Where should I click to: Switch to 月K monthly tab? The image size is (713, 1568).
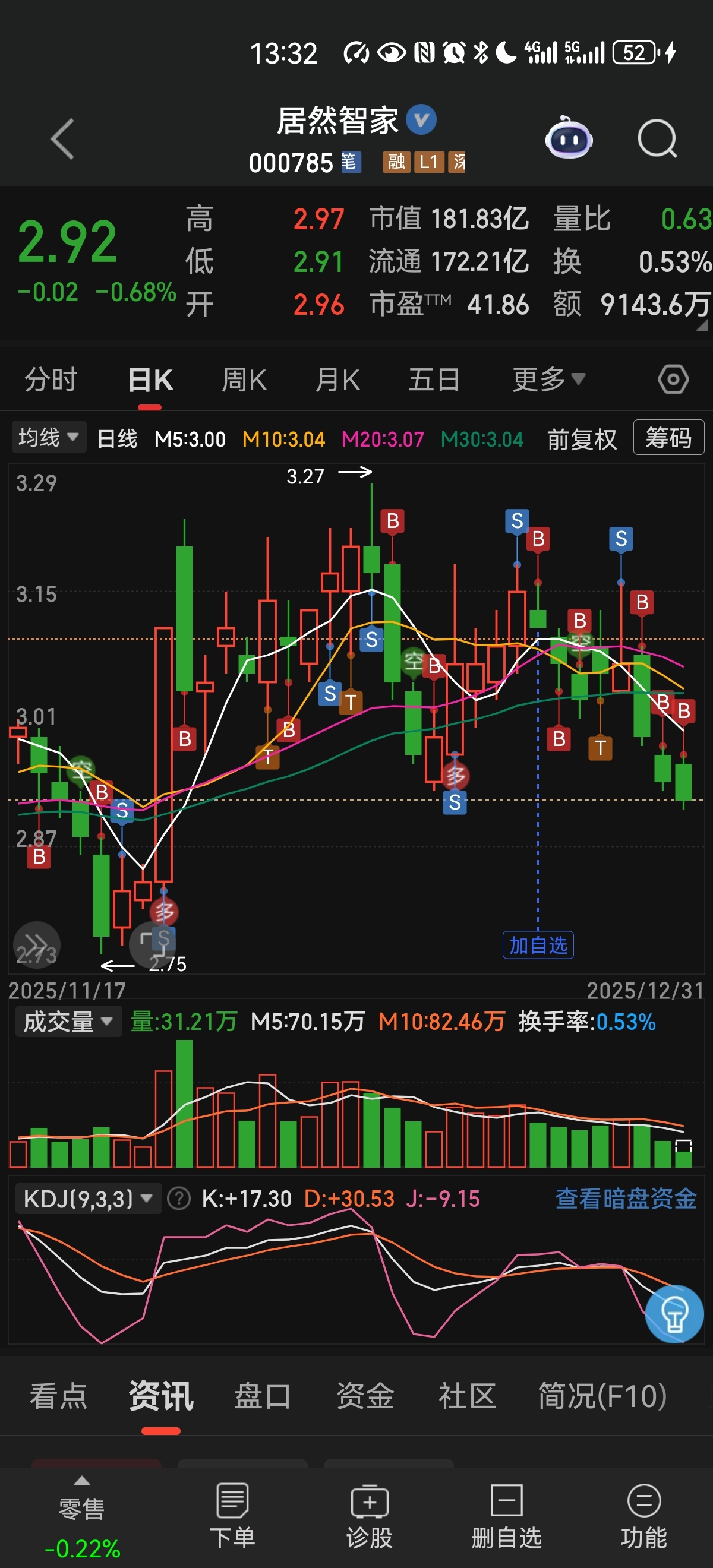pos(338,379)
